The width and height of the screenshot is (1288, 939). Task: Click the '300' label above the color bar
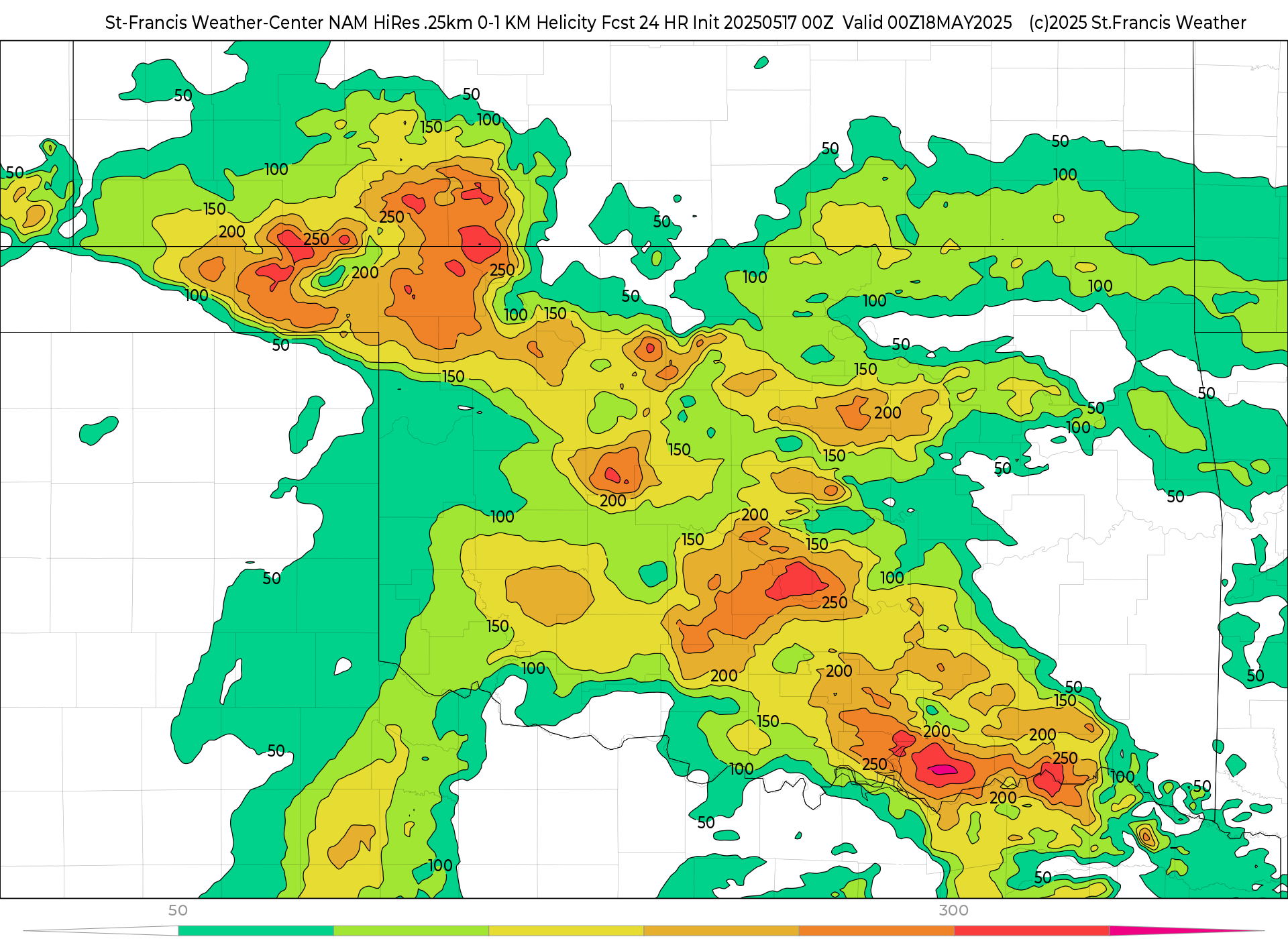click(953, 911)
